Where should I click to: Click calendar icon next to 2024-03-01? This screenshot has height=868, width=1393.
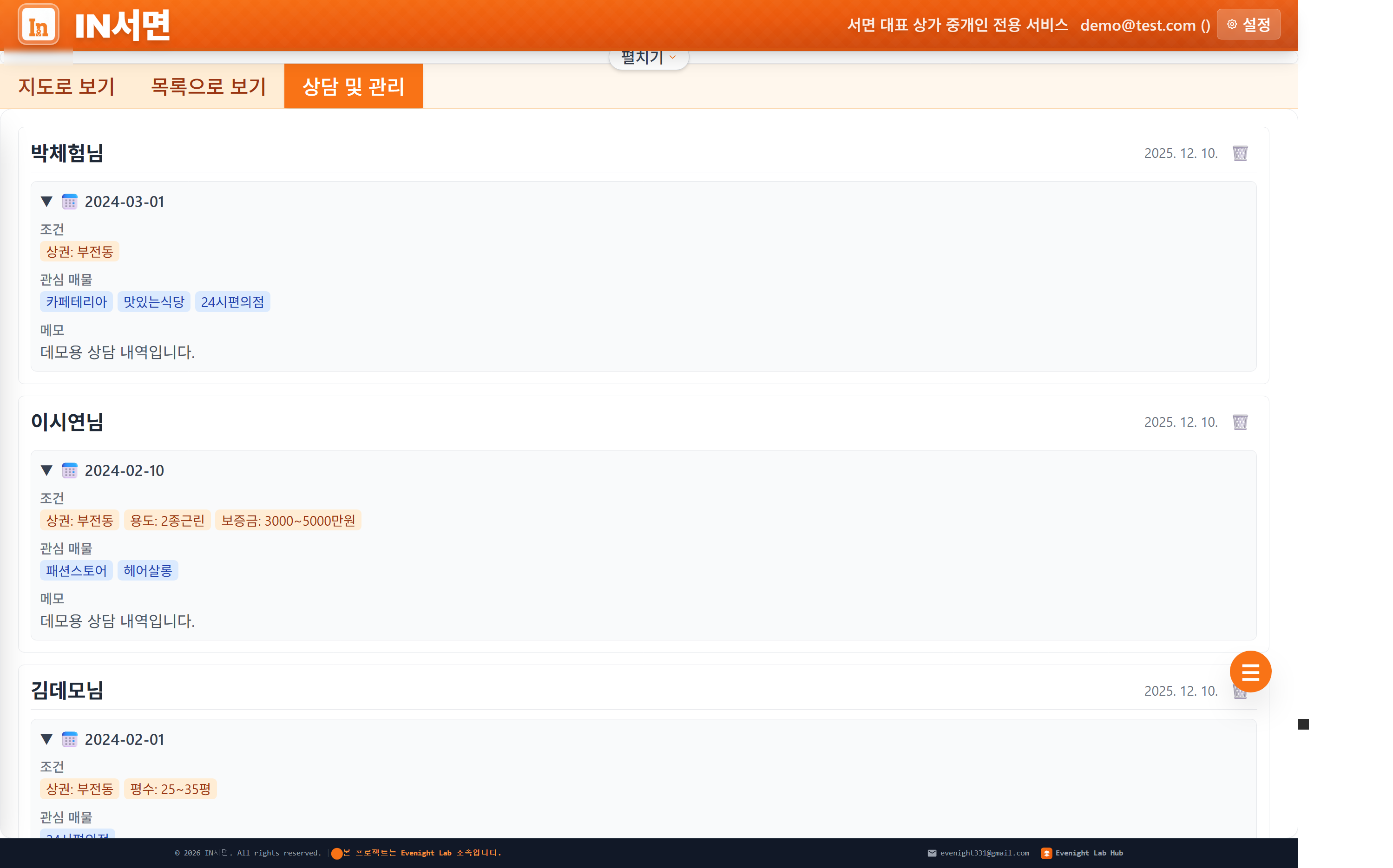tap(70, 202)
